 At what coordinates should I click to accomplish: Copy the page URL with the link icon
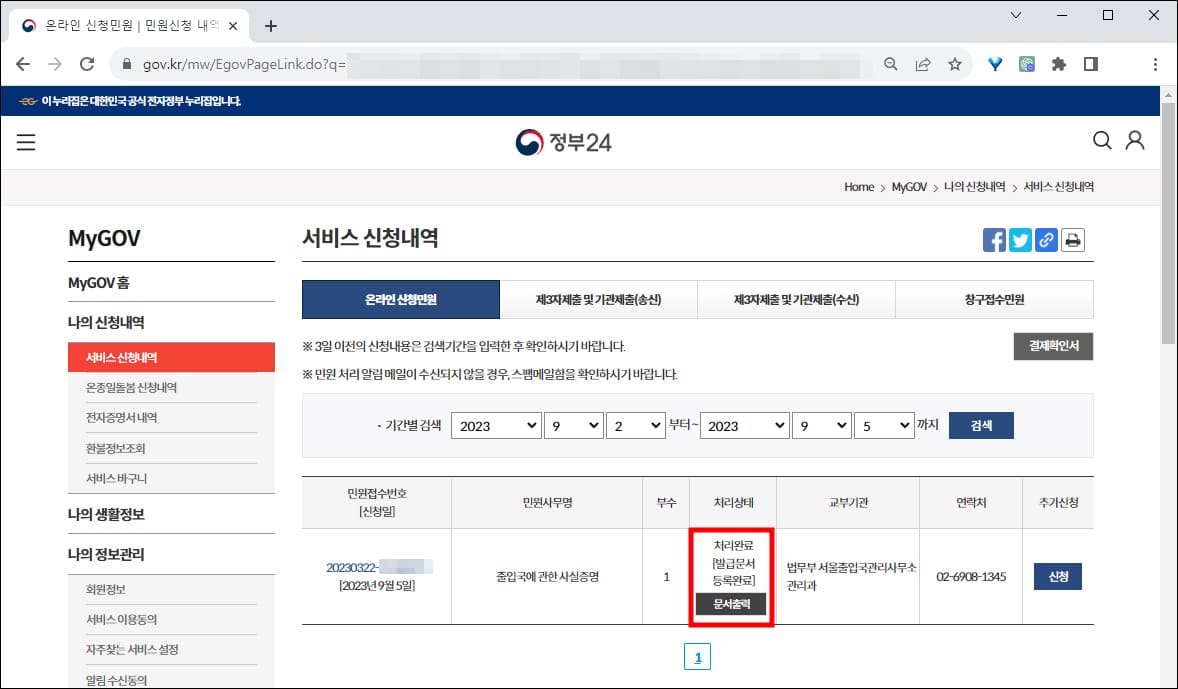[1046, 240]
